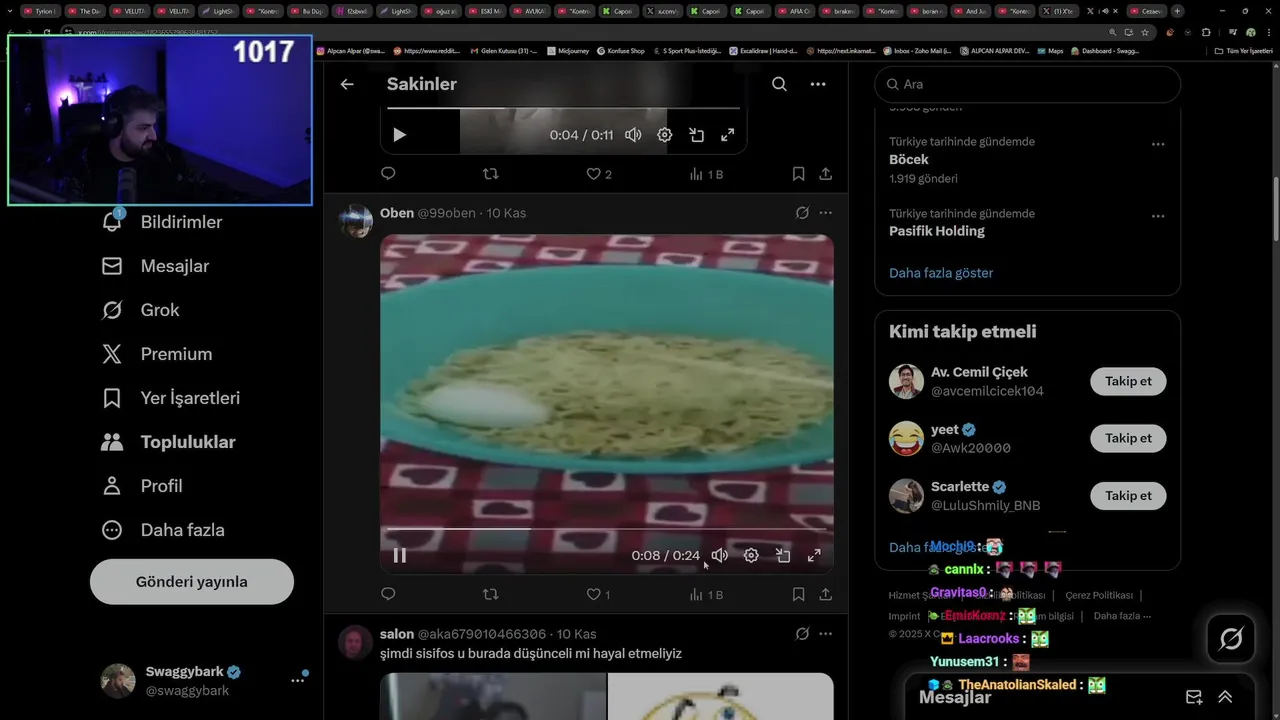Image resolution: width=1280 pixels, height=720 pixels.
Task: Expand noodle video to fullscreen
Action: point(814,556)
